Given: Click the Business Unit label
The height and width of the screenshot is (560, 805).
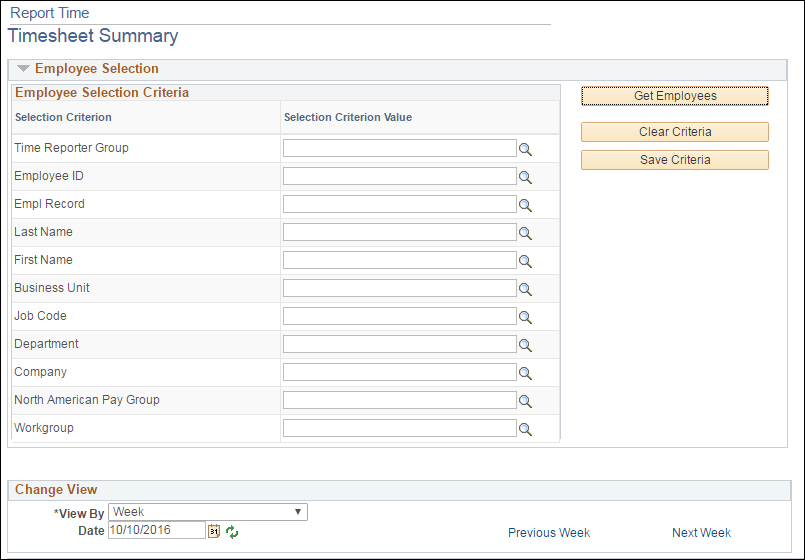Looking at the screenshot, I should pyautogui.click(x=52, y=288).
